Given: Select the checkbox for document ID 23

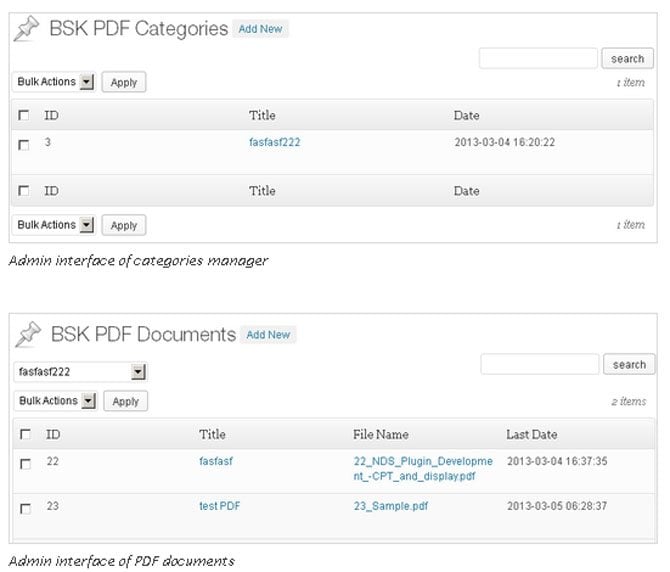Looking at the screenshot, I should point(26,508).
